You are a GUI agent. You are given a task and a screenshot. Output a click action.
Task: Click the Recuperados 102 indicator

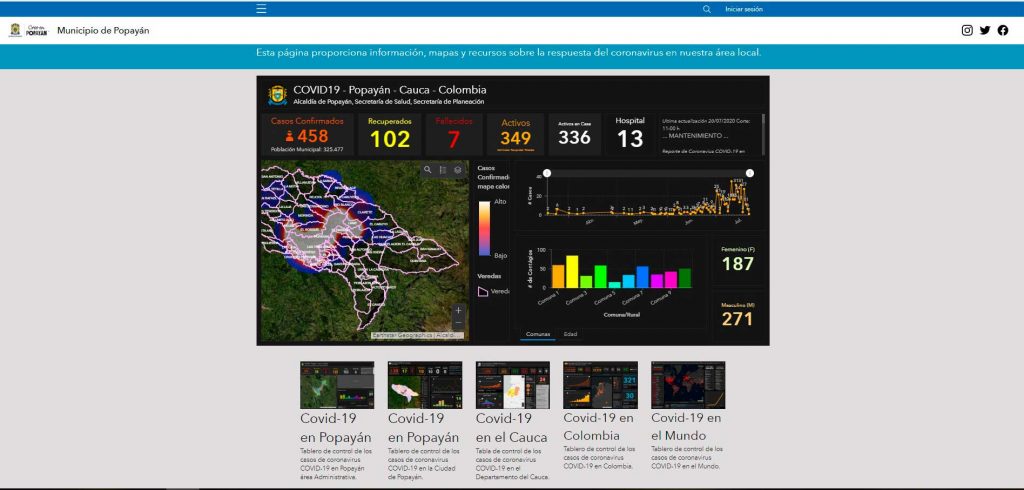pos(390,135)
